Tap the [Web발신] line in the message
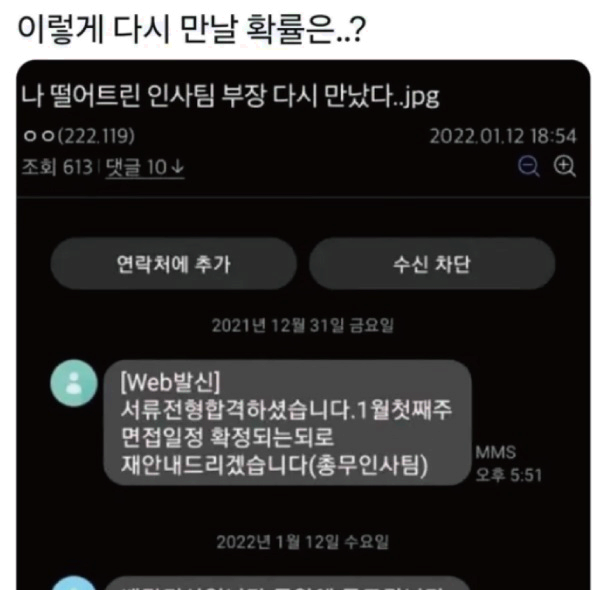 170,382
